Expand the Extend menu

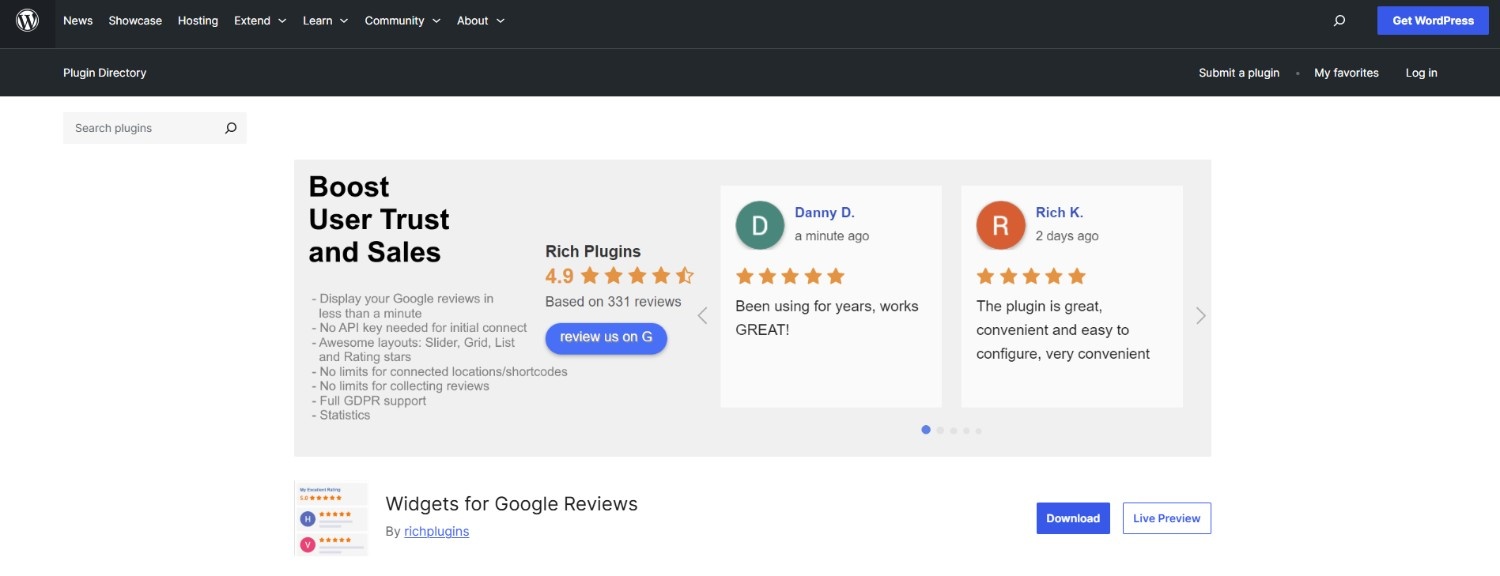click(260, 21)
